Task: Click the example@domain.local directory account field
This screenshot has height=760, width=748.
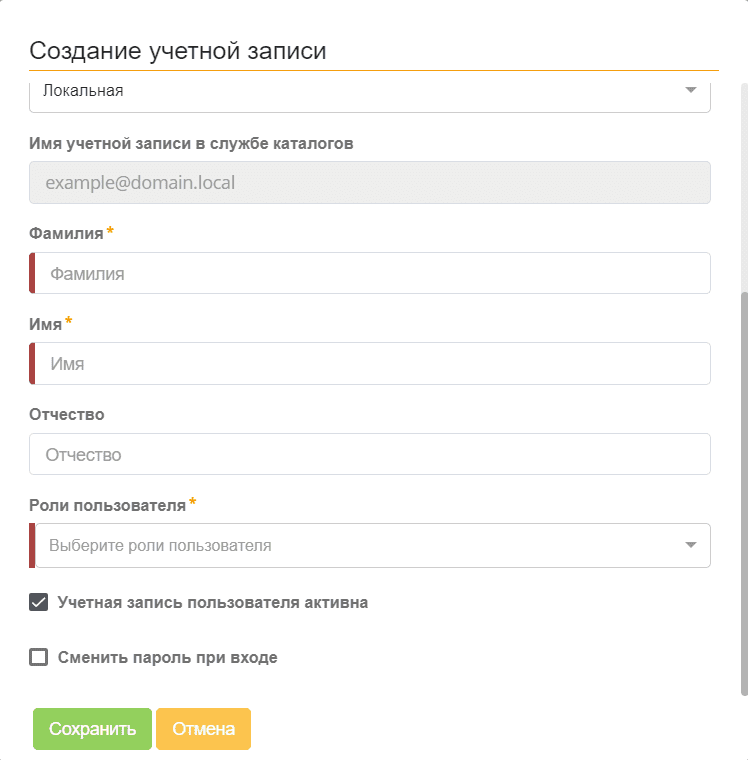Action: point(370,183)
